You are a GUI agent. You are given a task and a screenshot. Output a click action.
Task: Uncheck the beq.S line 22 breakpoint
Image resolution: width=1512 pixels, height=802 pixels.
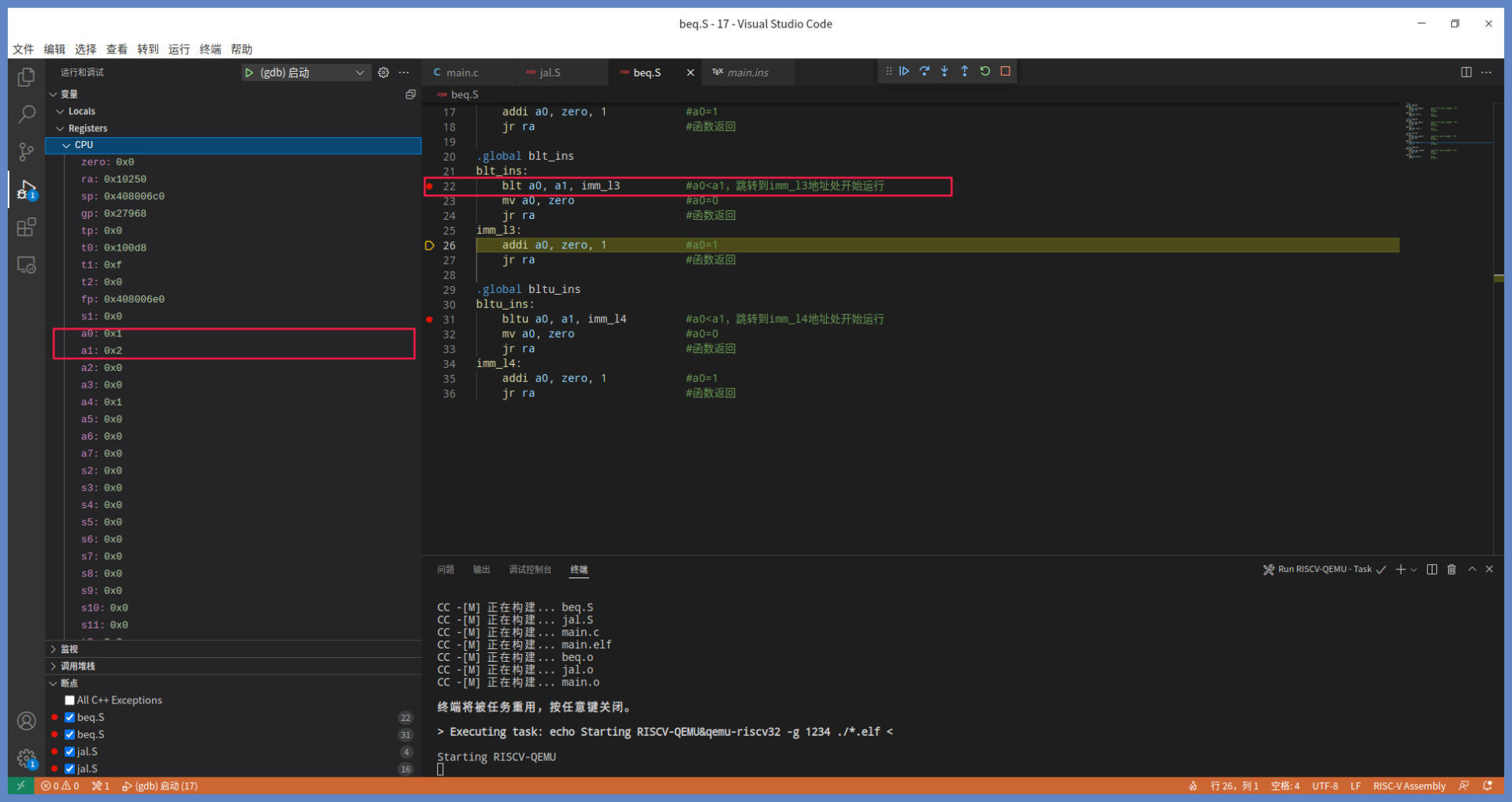pos(70,717)
